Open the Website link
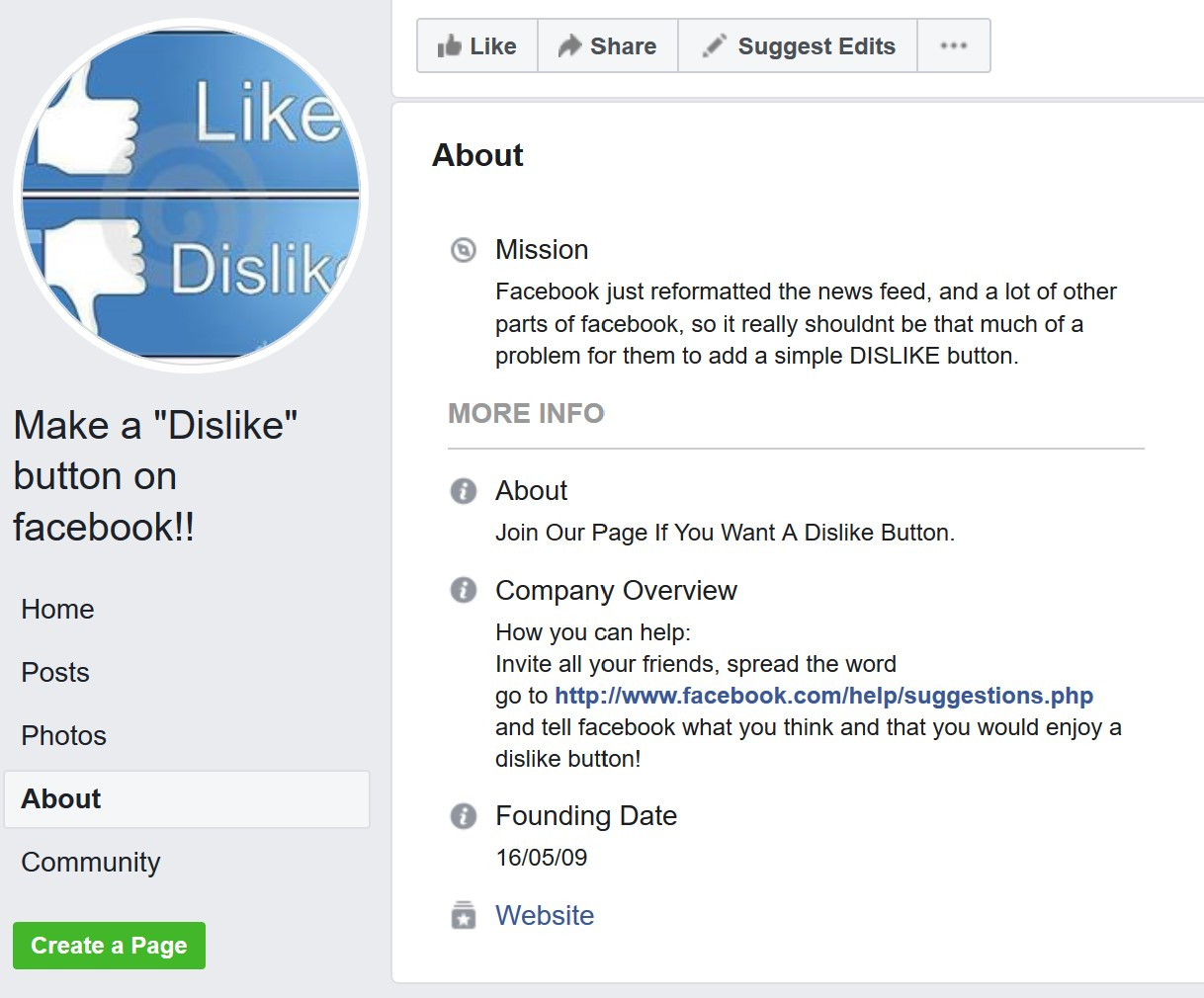Viewport: 1204px width, 998px height. [545, 915]
